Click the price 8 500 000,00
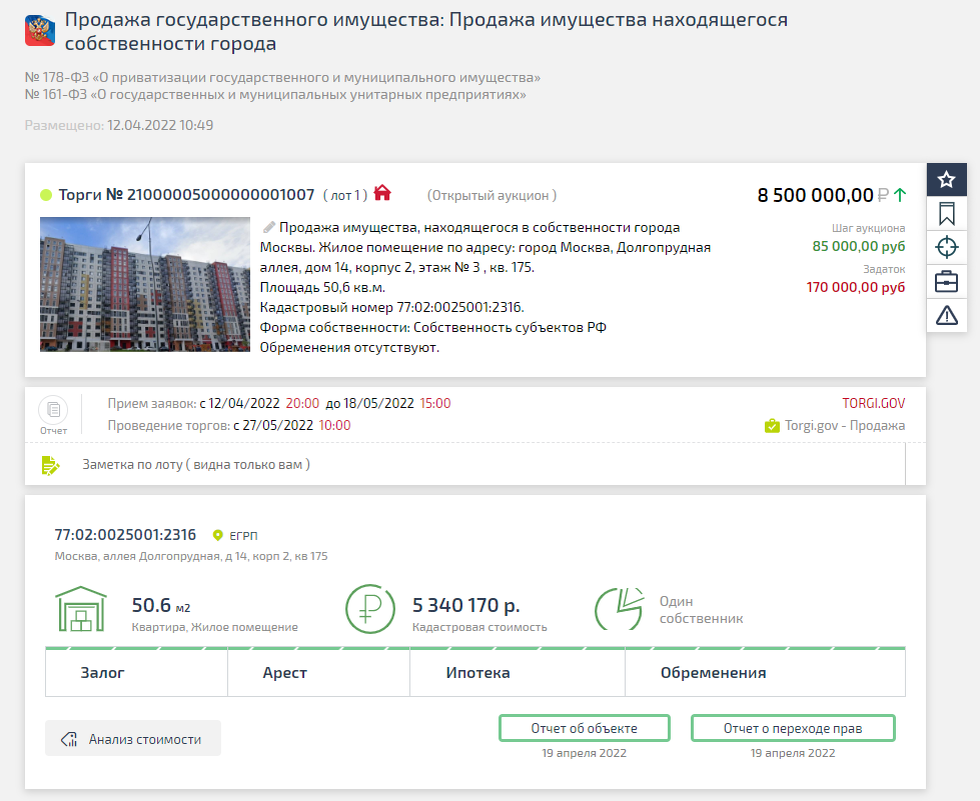980x801 pixels. tap(815, 196)
